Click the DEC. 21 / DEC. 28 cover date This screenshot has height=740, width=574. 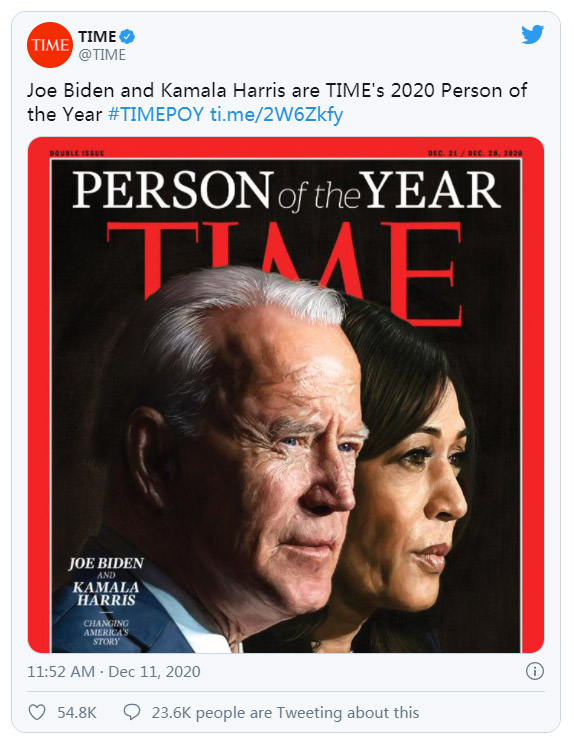click(475, 153)
